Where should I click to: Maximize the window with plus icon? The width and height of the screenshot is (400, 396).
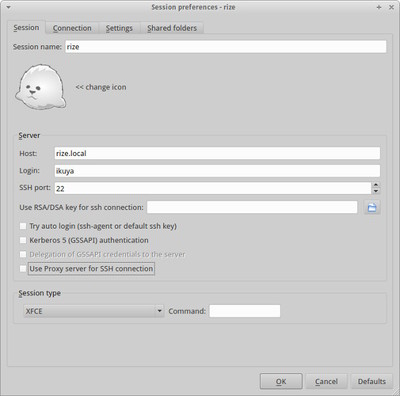coord(379,7)
